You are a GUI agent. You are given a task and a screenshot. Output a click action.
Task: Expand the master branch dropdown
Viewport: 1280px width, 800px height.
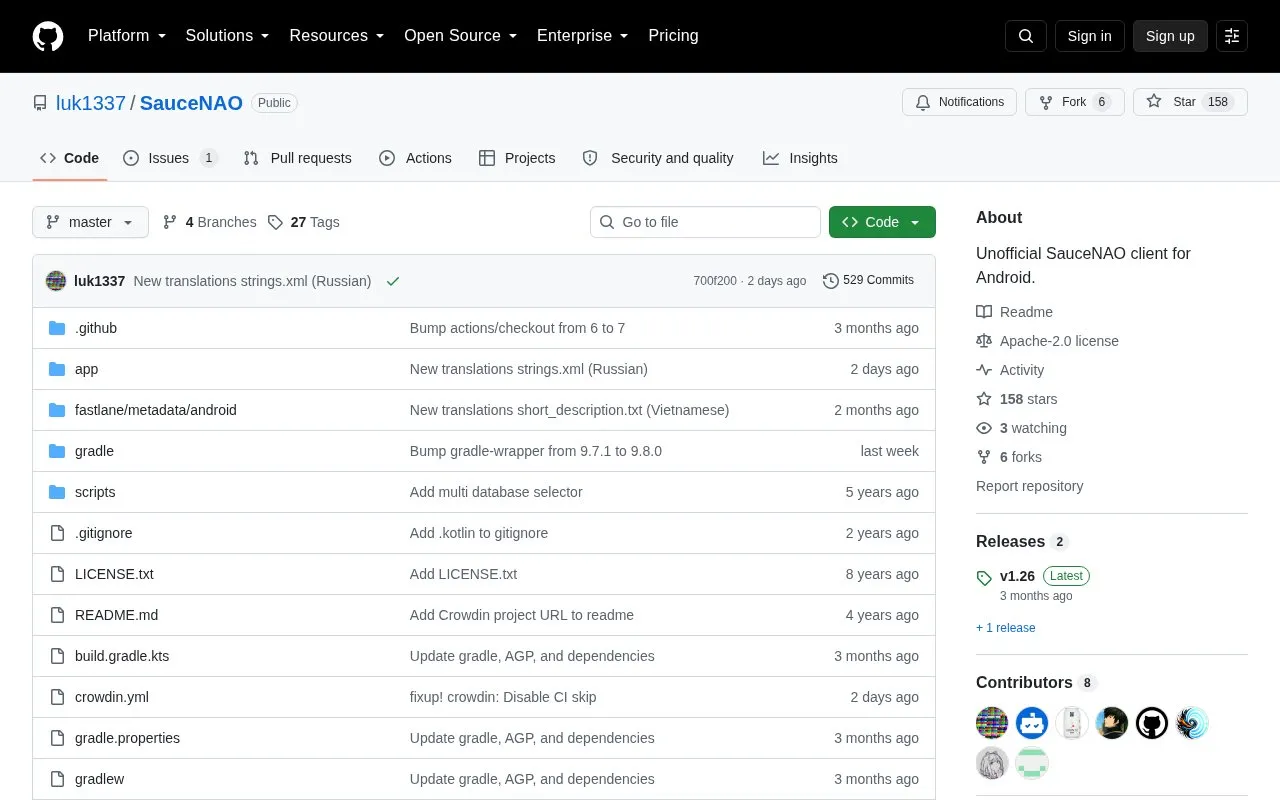click(90, 222)
